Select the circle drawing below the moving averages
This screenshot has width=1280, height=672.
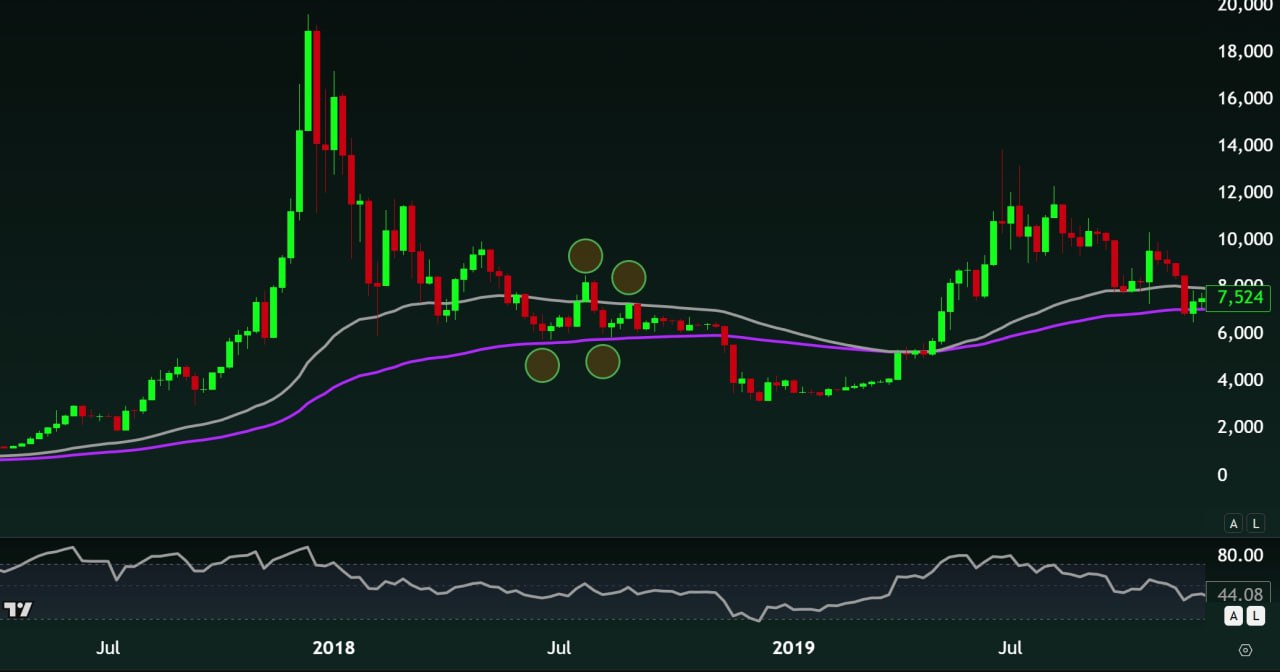[x=543, y=364]
